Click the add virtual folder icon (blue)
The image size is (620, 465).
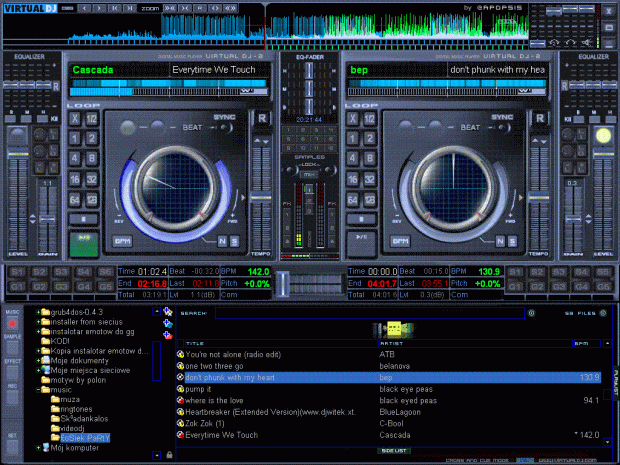[x=168, y=324]
